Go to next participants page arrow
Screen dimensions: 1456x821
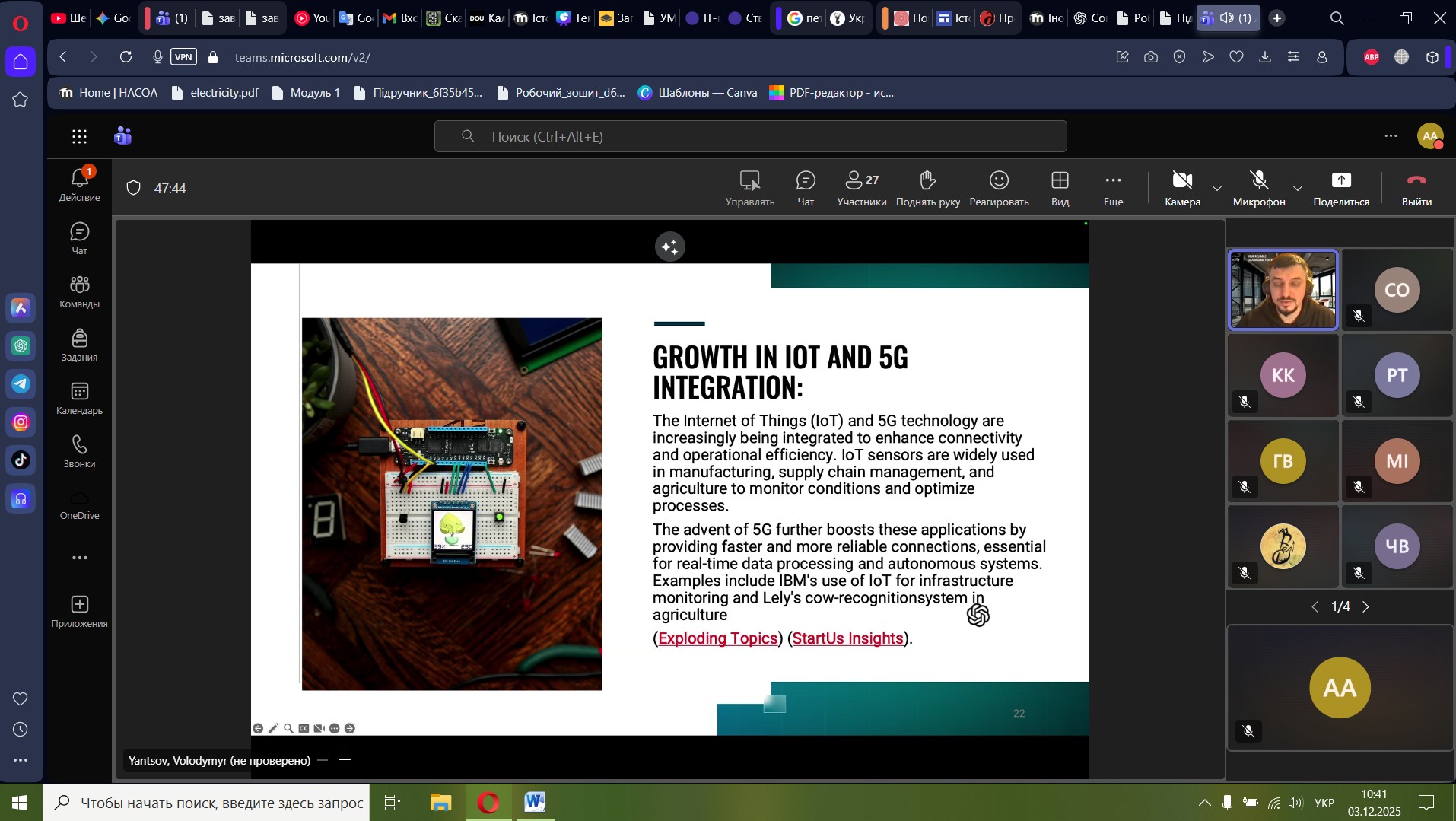point(1365,606)
